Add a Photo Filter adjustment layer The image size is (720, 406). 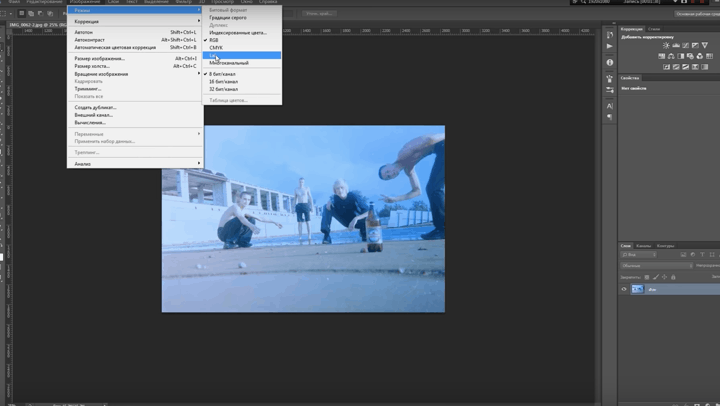[691, 56]
